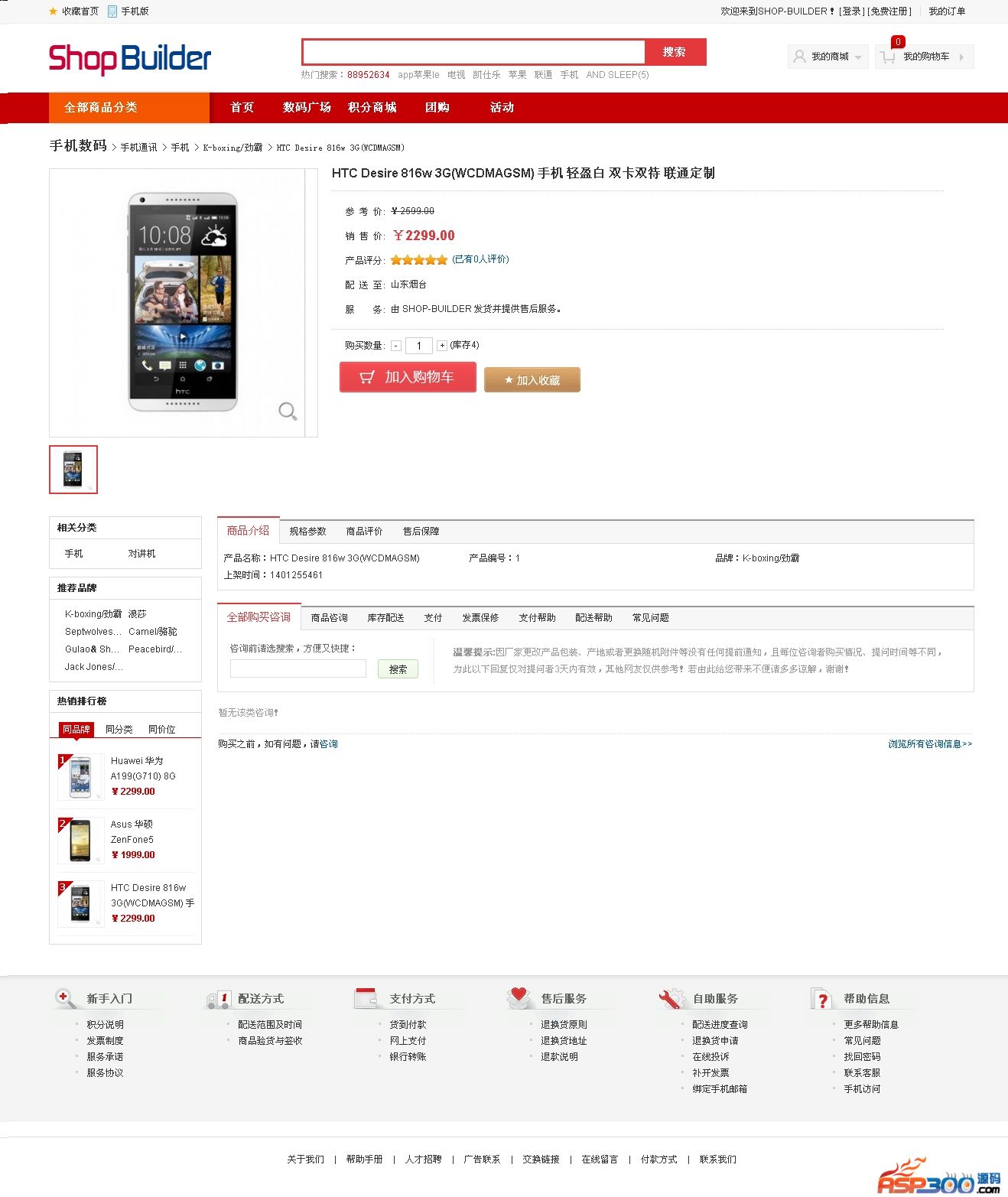The height and width of the screenshot is (1197, 1008).
Task: Click 浏览所有咨询信息 link
Action: tap(930, 744)
